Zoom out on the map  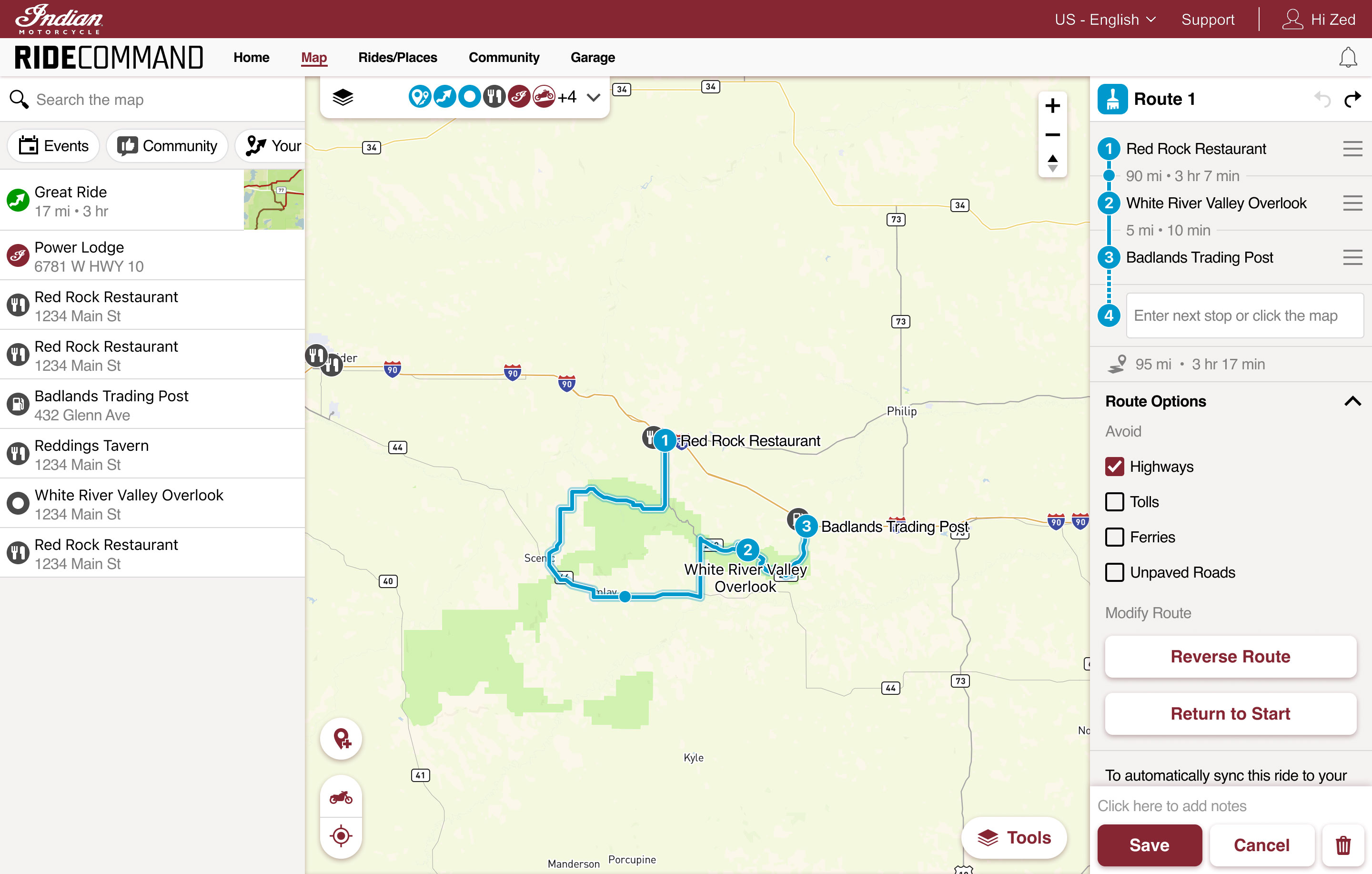tap(1052, 135)
